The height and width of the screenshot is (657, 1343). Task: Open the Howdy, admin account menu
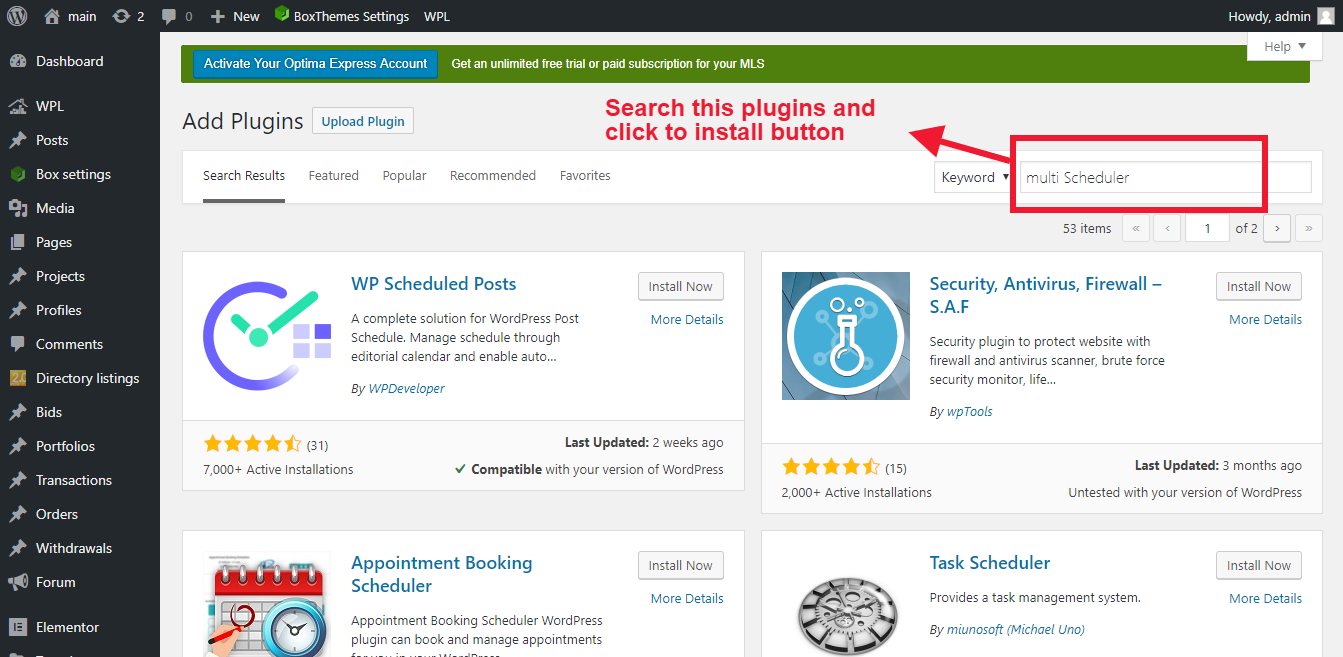coord(1281,16)
